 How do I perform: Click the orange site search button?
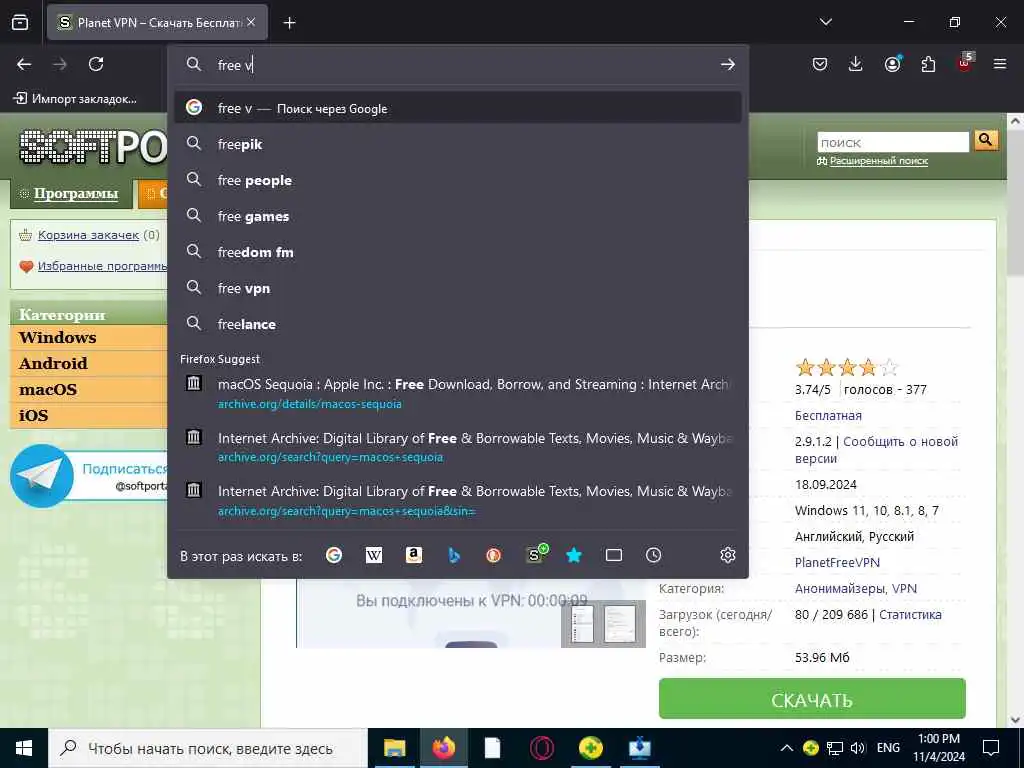pyautogui.click(x=986, y=140)
